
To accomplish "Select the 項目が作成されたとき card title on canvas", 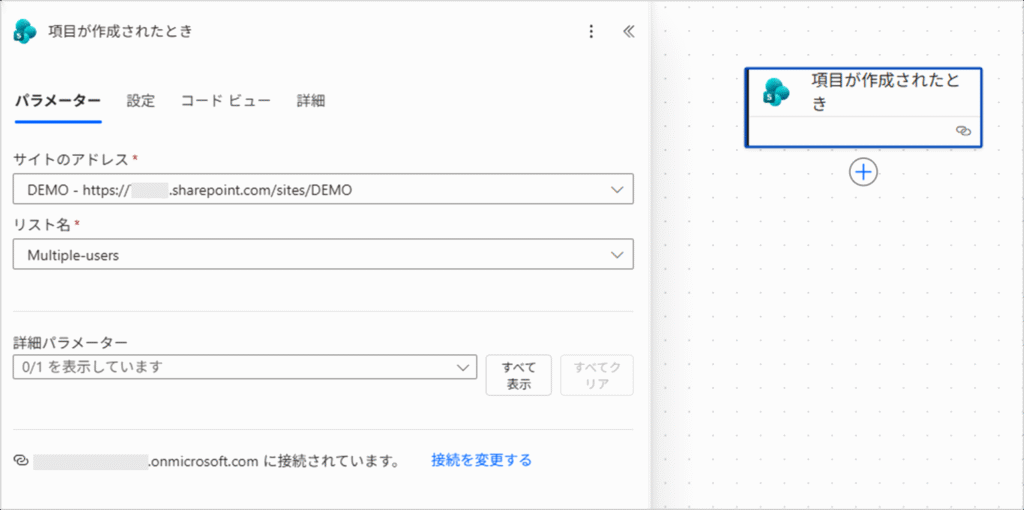I will tap(886, 92).
